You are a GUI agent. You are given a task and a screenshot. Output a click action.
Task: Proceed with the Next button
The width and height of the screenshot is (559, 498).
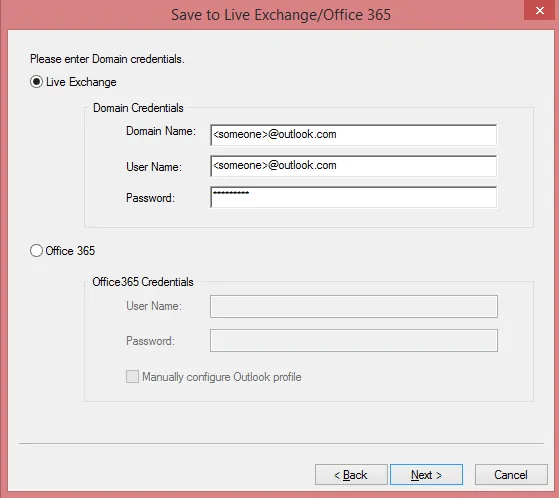coord(426,474)
